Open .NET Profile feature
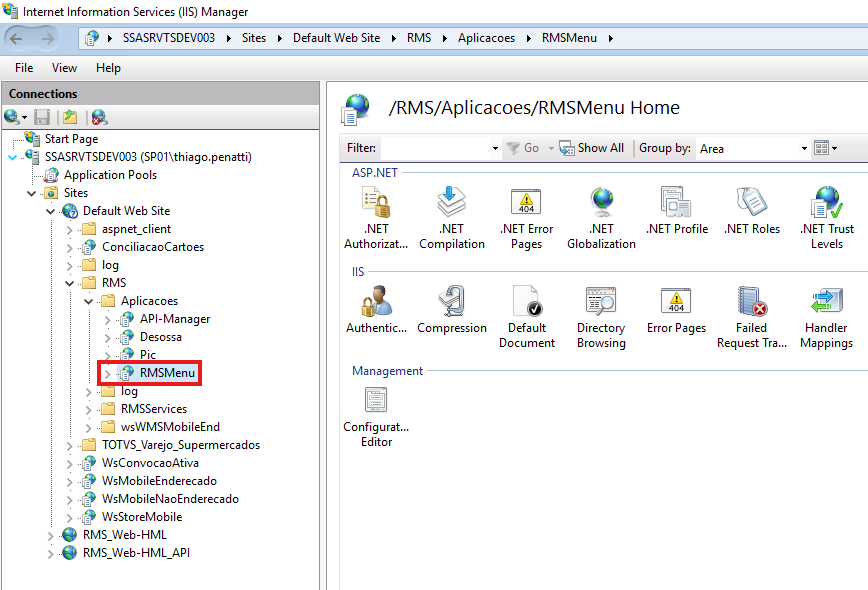This screenshot has width=868, height=590. tap(676, 210)
